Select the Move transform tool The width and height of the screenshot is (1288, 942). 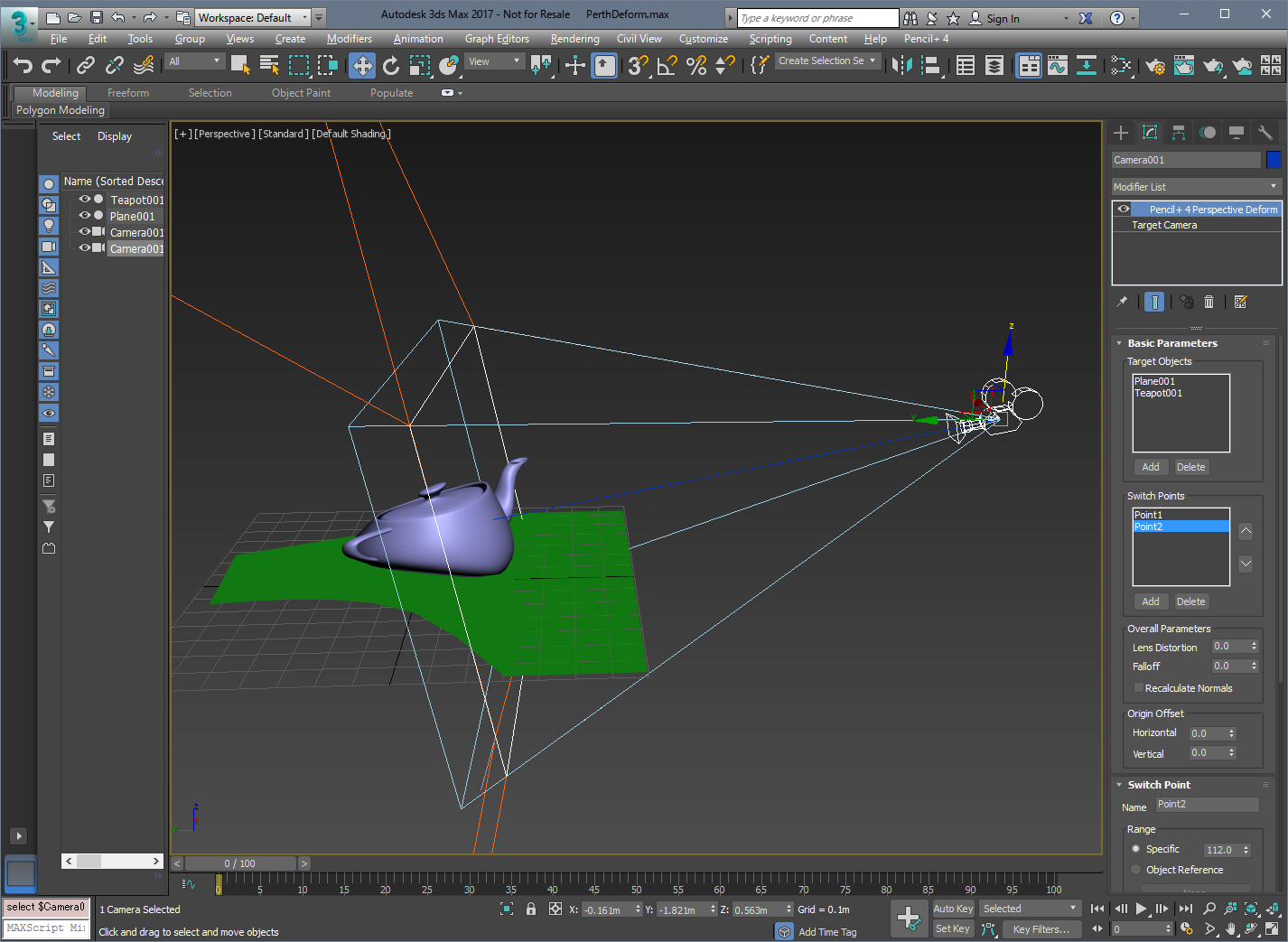point(362,65)
